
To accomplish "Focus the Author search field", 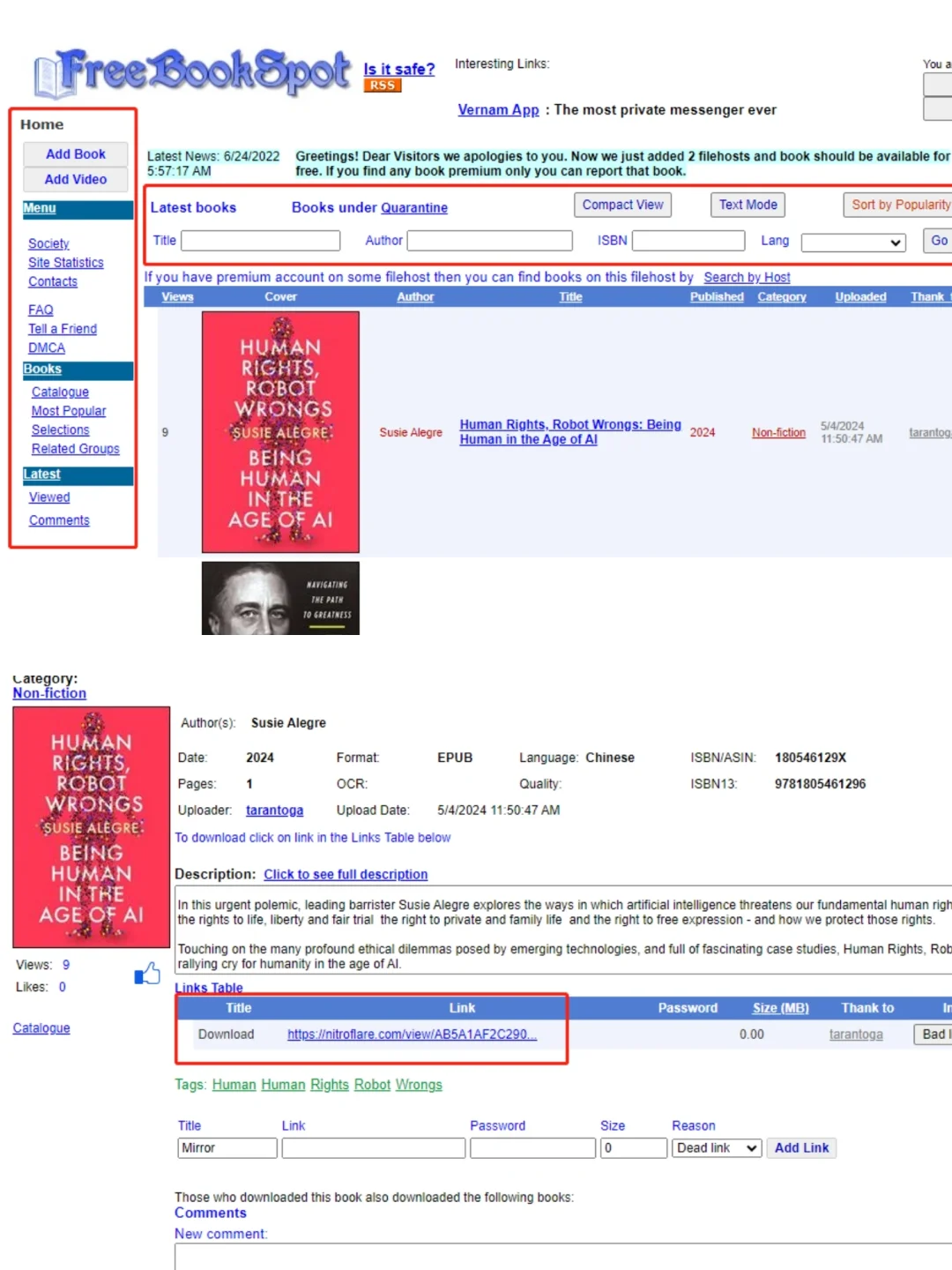I will pyautogui.click(x=490, y=241).
